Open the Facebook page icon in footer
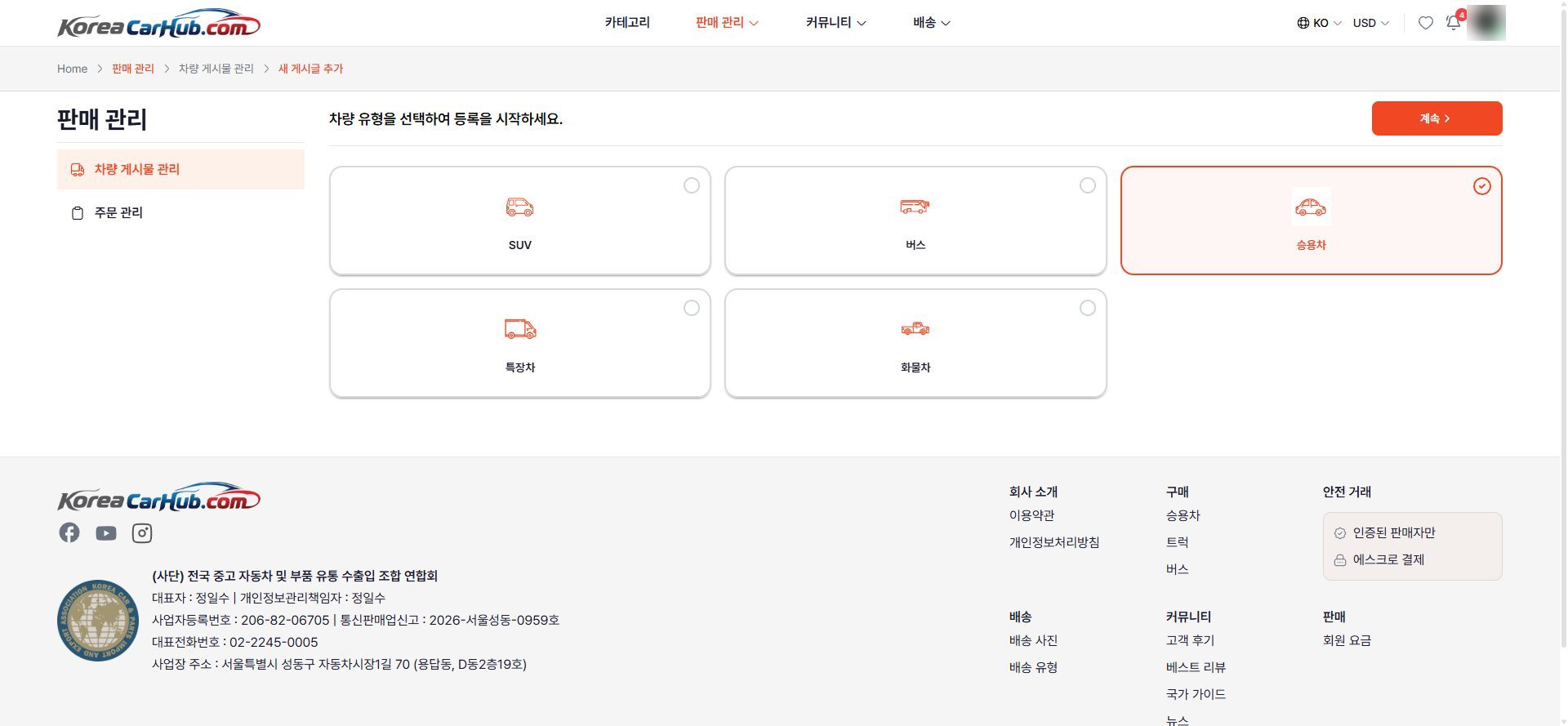Viewport: 1568px width, 726px height. pos(69,532)
